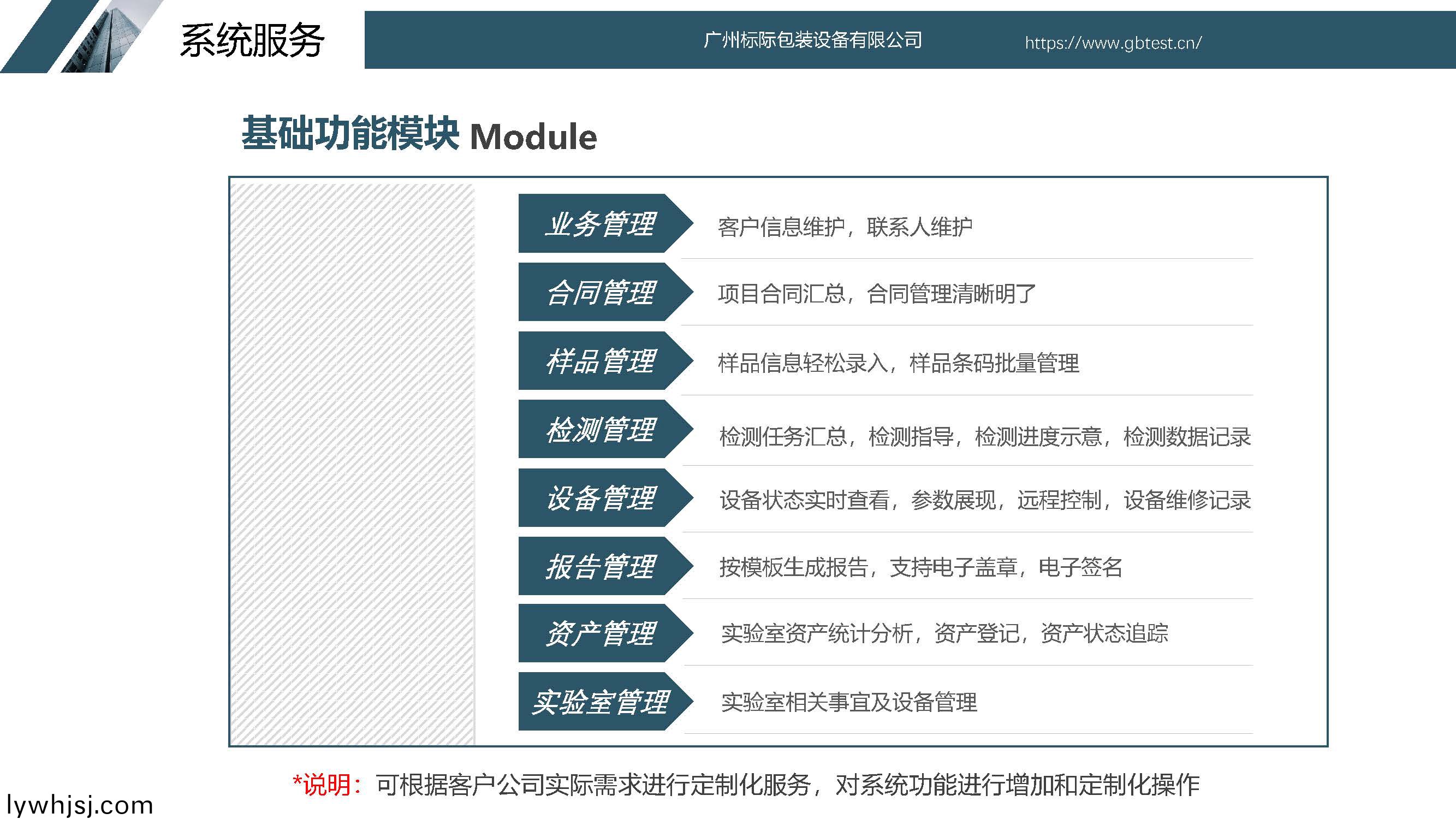The image size is (1456, 819).
Task: Open the https://www.gbtest.cn/ link
Action: (1113, 43)
